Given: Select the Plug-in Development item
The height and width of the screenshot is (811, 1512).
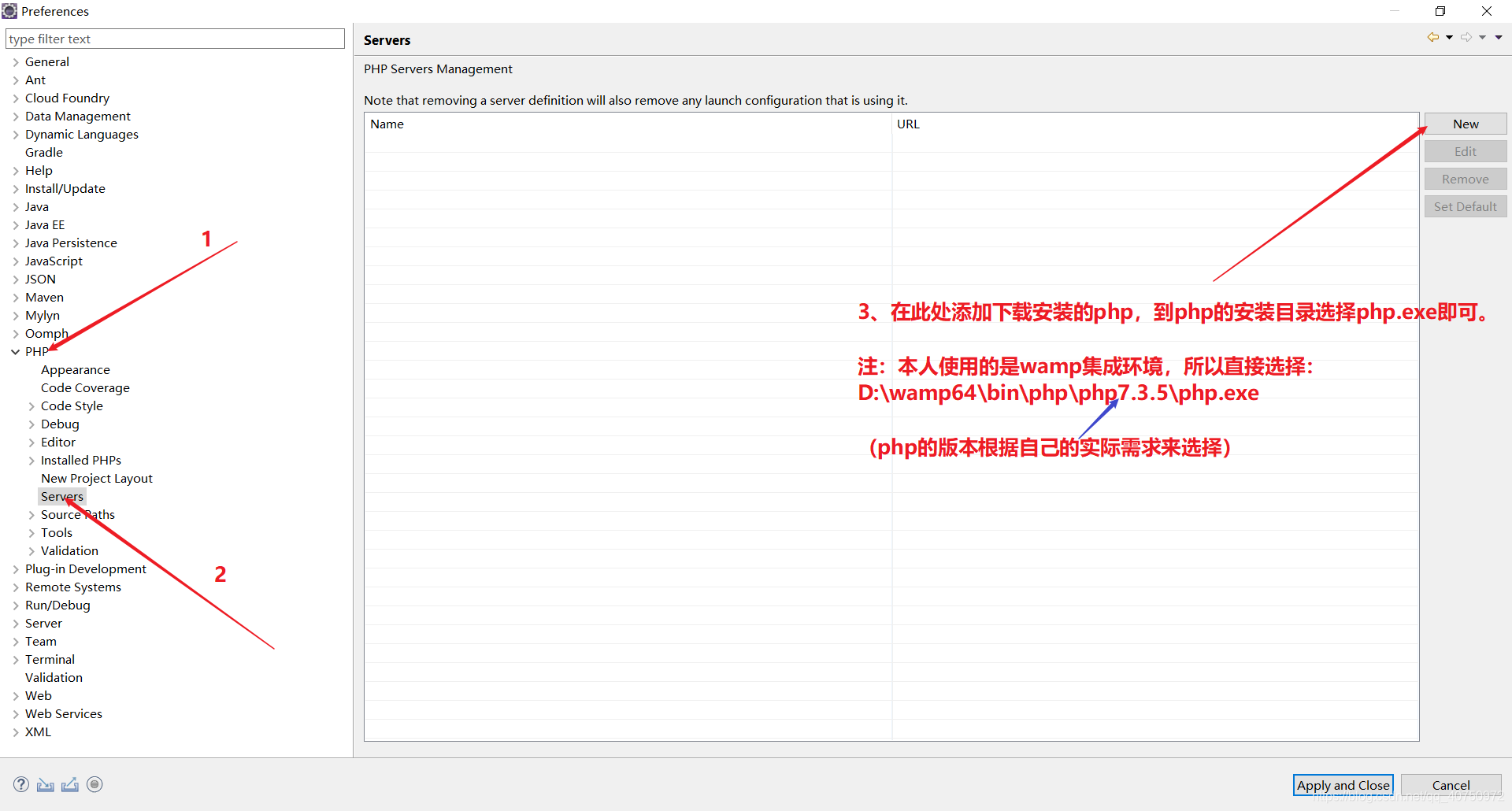Looking at the screenshot, I should [x=86, y=569].
